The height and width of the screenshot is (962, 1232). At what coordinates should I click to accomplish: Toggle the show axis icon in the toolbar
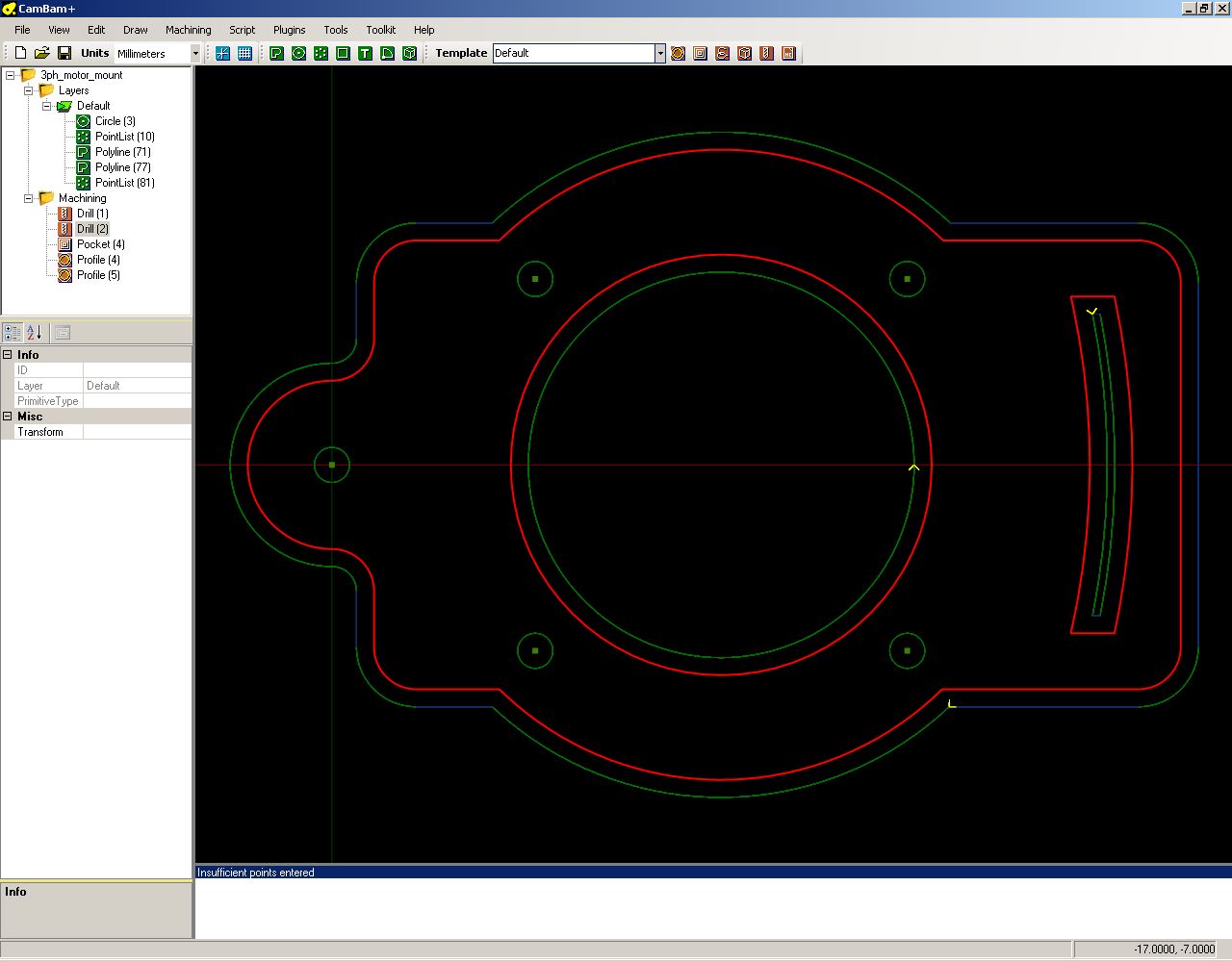pos(222,53)
